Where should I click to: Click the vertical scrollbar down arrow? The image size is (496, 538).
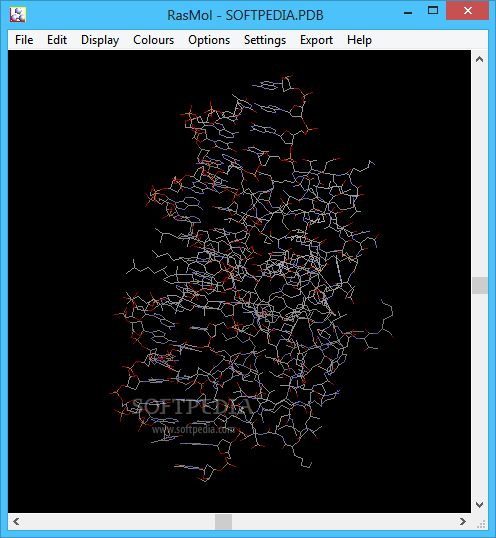(480, 505)
